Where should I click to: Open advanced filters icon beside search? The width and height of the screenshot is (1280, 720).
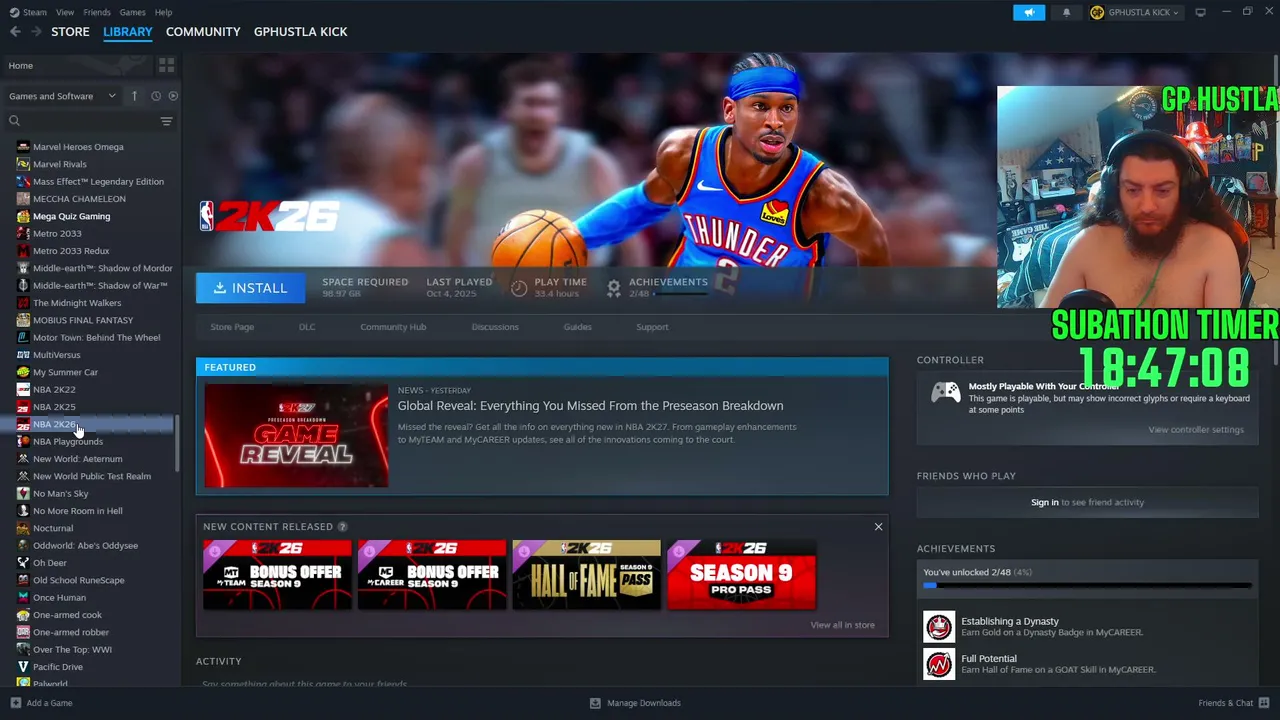click(x=166, y=121)
